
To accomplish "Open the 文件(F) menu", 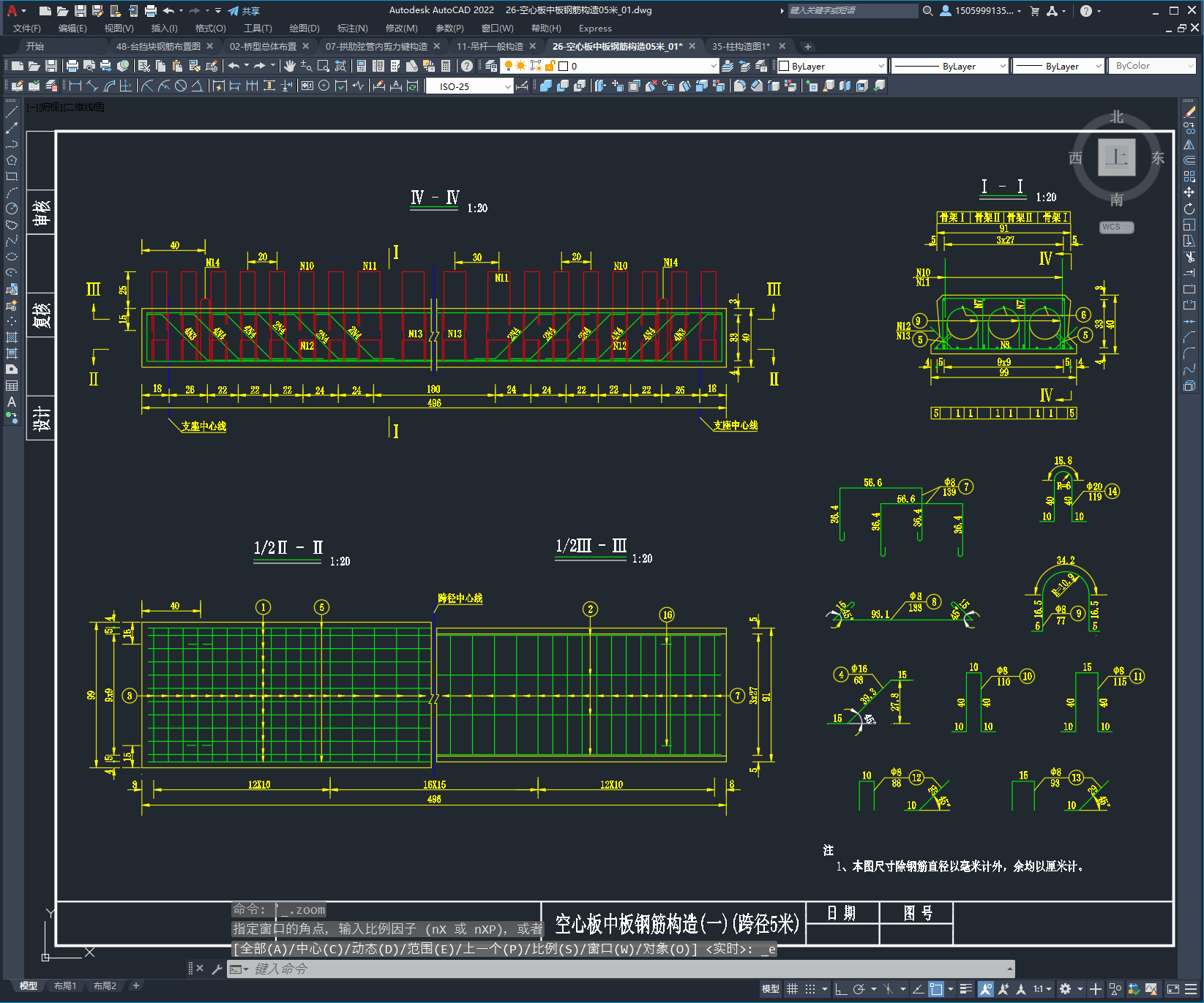I will 27,29.
